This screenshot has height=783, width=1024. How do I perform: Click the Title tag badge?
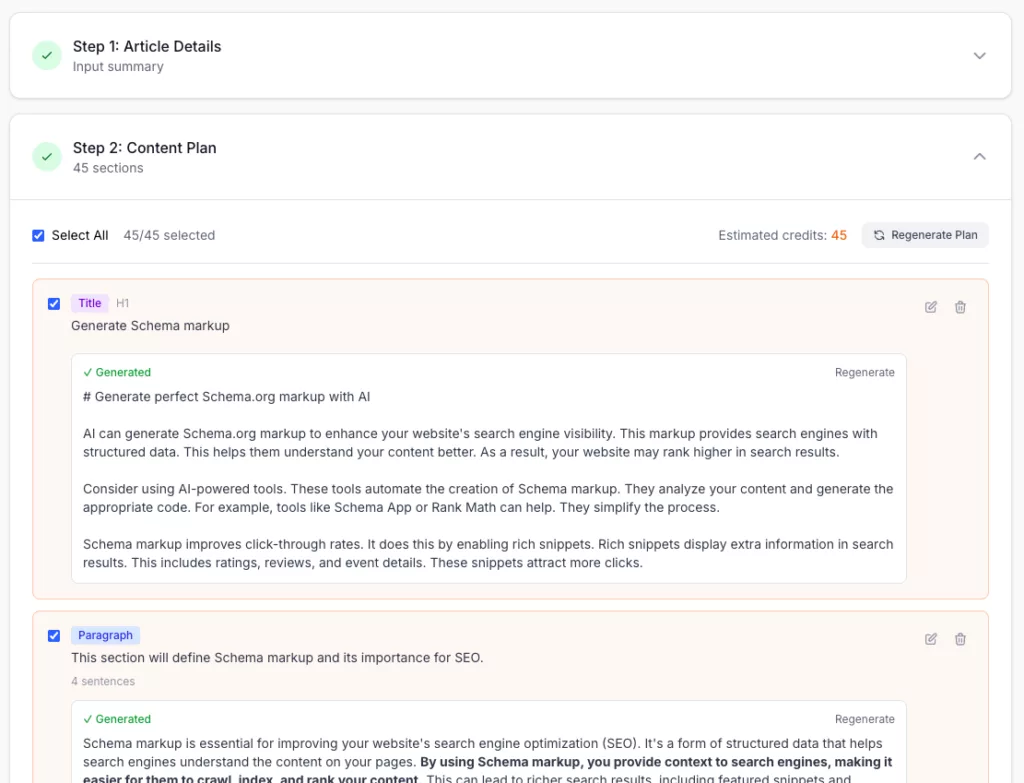[90, 303]
